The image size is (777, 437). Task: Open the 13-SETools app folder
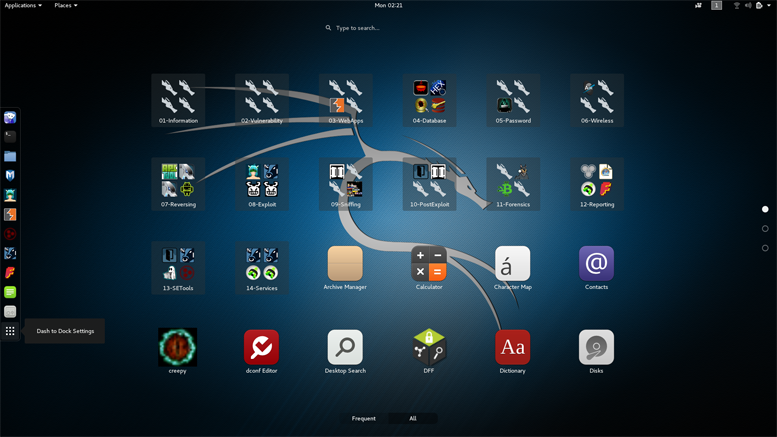178,268
